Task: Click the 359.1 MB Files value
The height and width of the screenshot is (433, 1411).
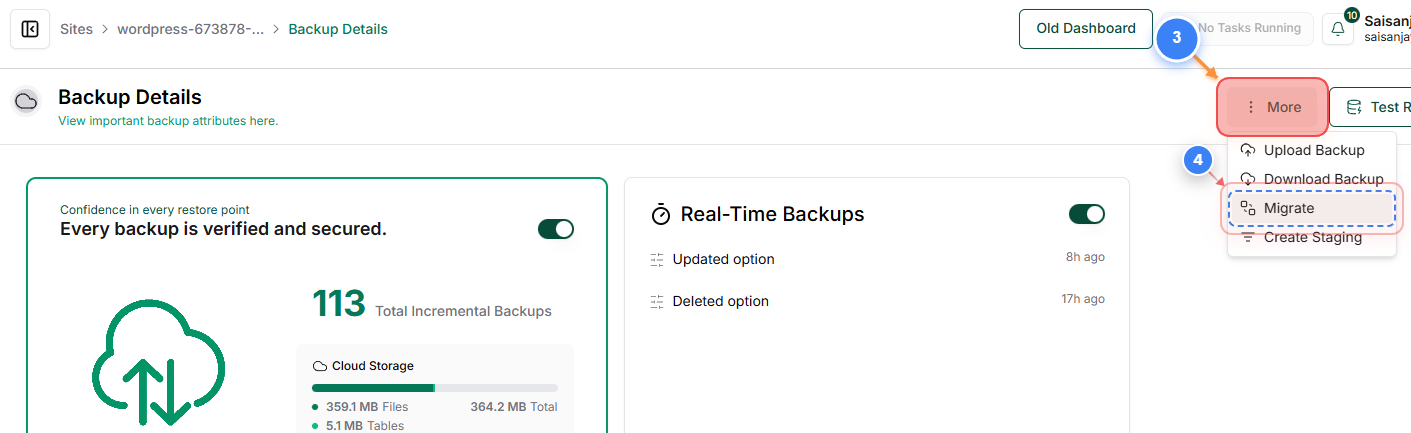Action: [367, 407]
